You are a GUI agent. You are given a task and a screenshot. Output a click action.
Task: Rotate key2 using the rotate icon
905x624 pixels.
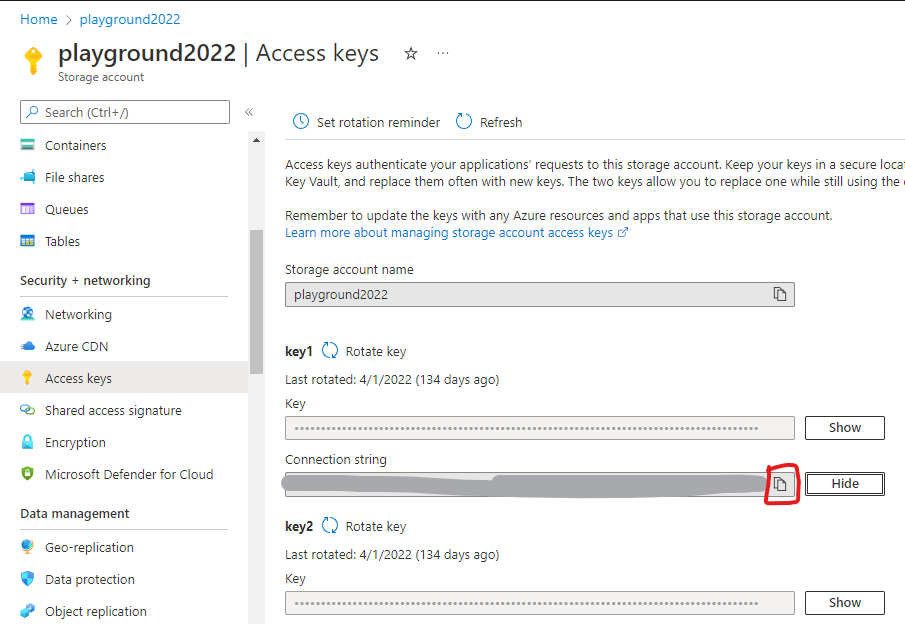tap(331, 525)
